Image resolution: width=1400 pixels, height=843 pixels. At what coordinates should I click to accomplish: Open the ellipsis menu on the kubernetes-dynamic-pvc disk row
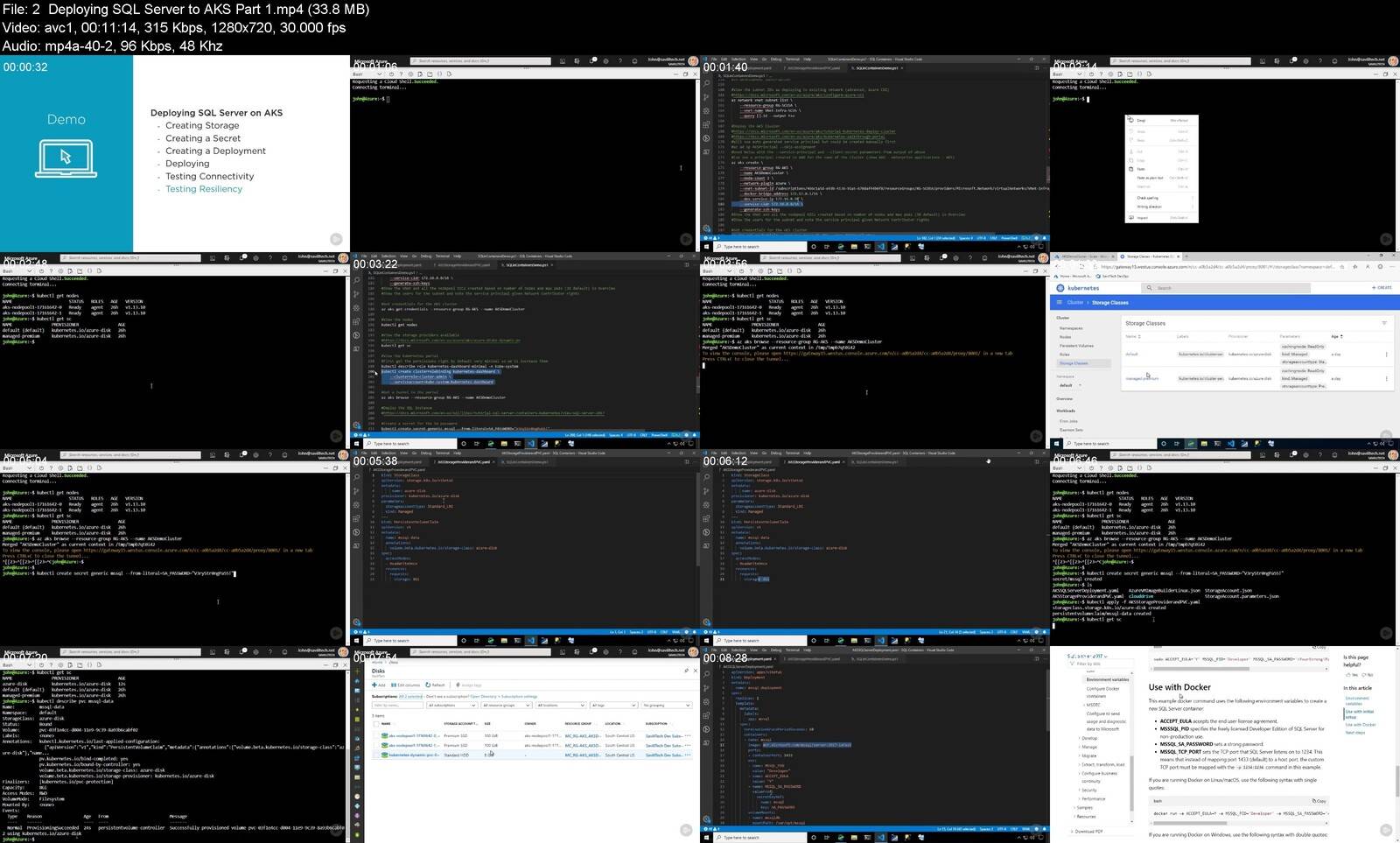tap(688, 755)
